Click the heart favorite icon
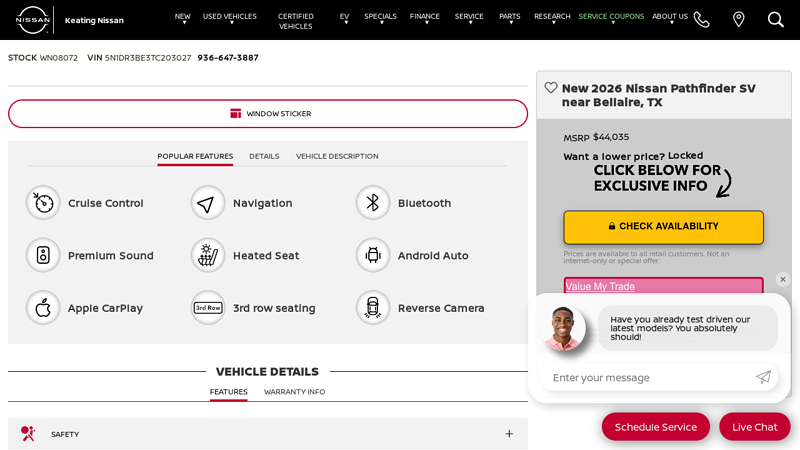800x450 pixels. [x=551, y=88]
